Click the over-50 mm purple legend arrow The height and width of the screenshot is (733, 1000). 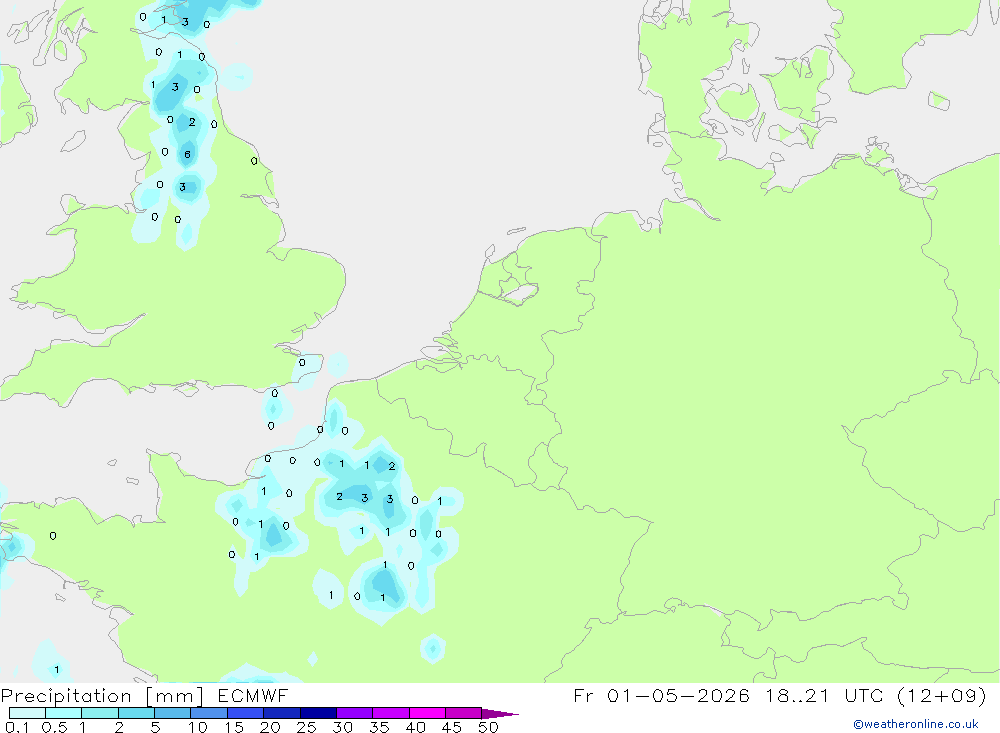click(x=499, y=713)
